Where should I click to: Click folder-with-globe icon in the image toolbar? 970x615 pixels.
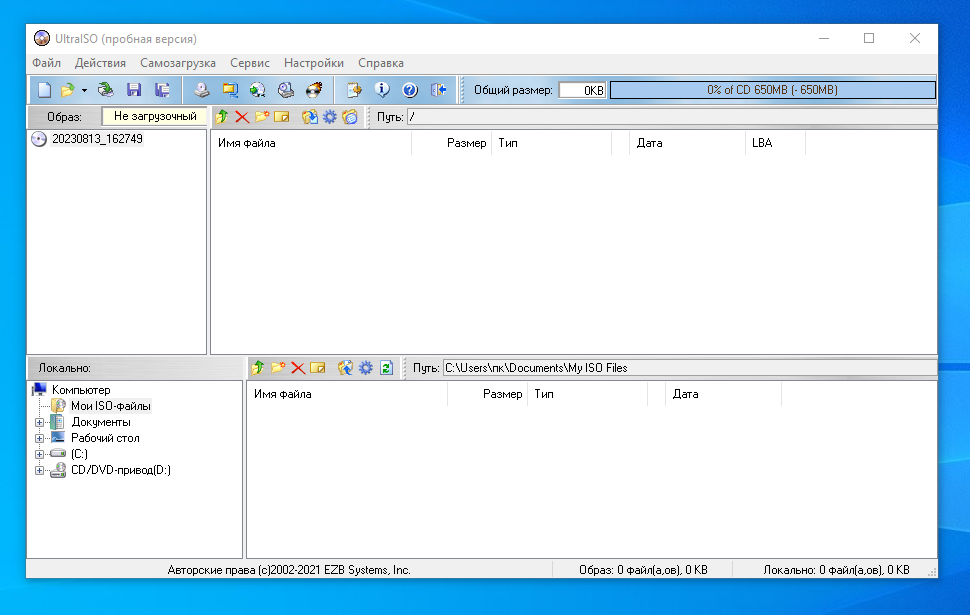pos(350,116)
